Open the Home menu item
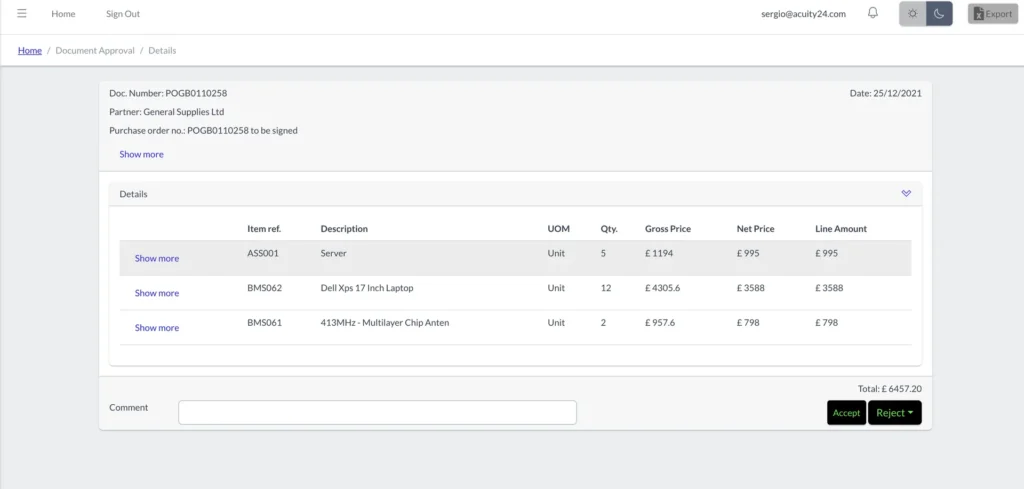 coord(63,14)
